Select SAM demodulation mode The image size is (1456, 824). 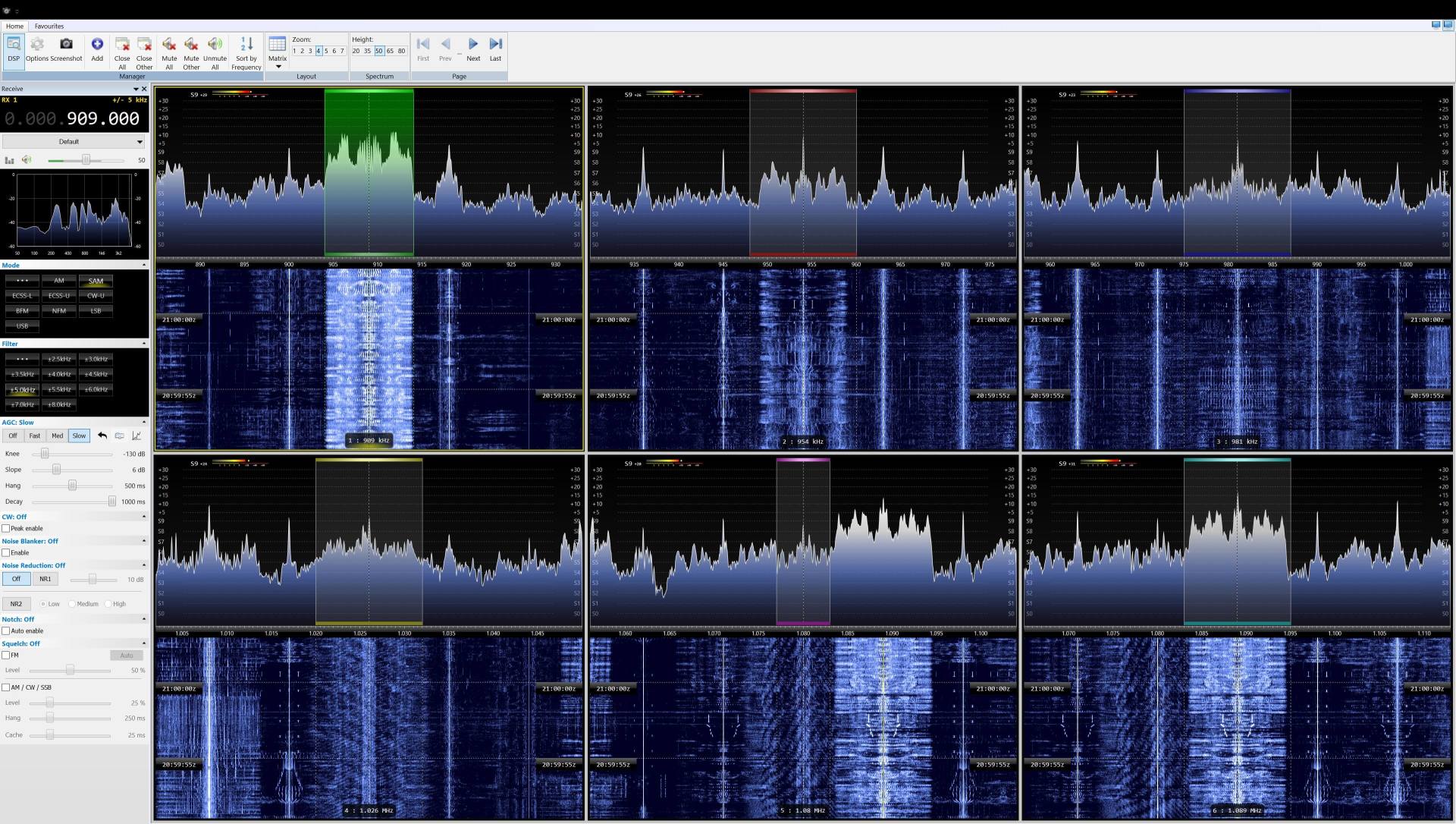click(96, 281)
